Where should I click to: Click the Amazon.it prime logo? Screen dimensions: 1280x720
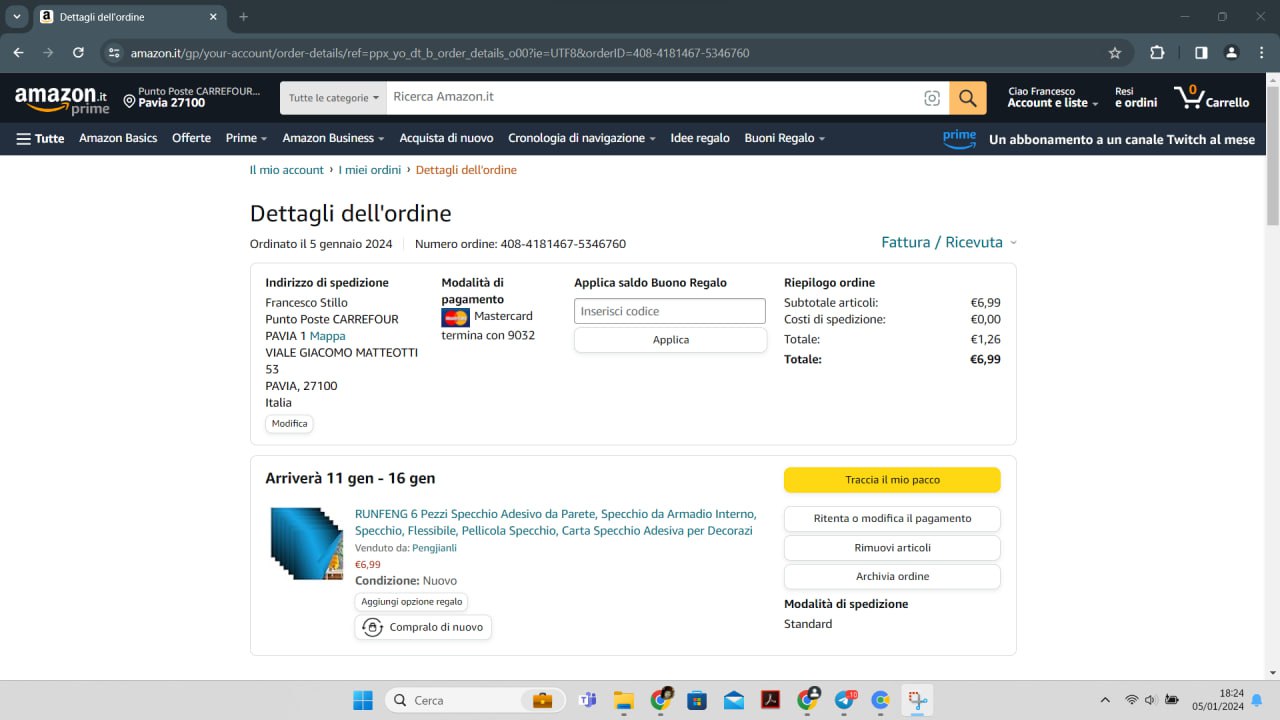click(x=61, y=99)
